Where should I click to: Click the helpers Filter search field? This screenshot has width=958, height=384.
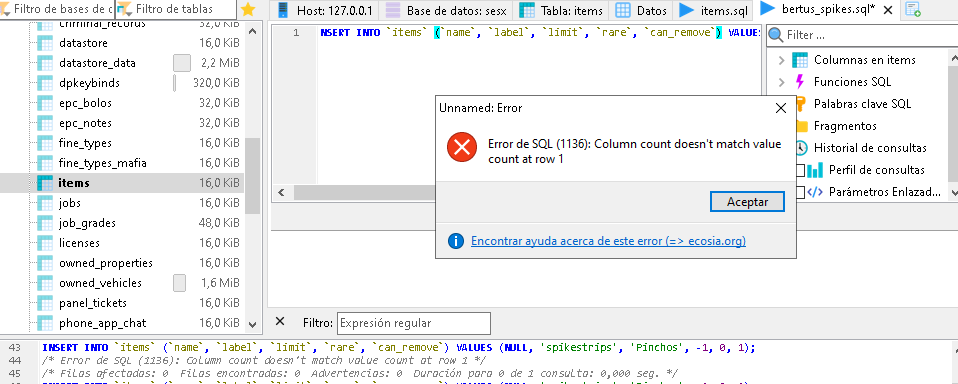pos(862,35)
